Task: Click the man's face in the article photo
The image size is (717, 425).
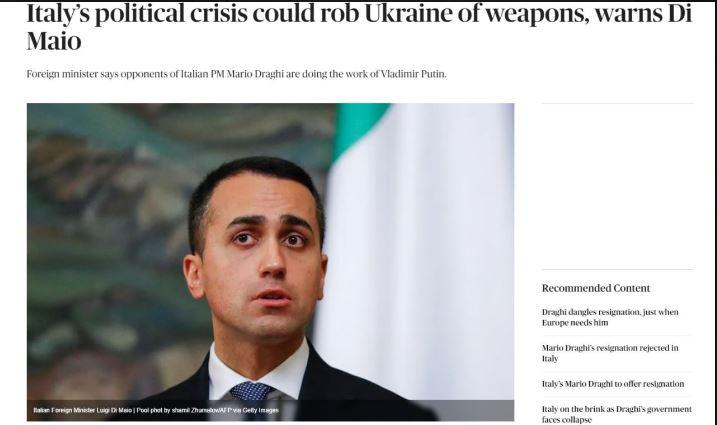Action: point(261,256)
